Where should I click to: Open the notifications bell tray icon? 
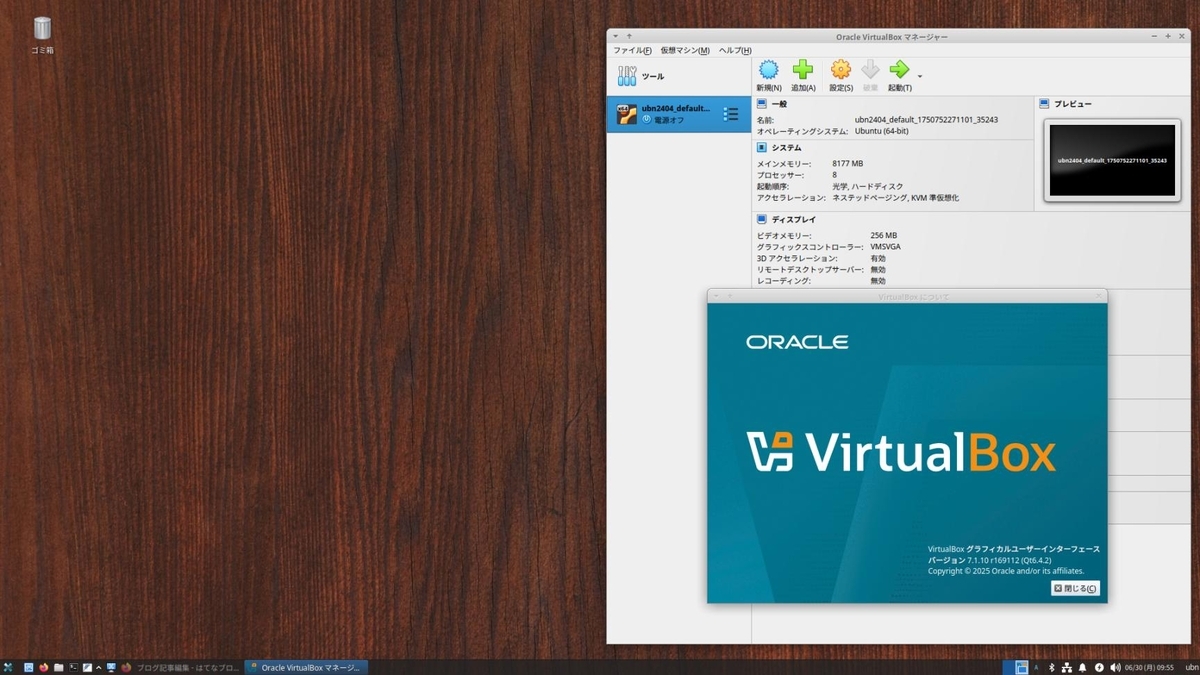tap(1082, 667)
